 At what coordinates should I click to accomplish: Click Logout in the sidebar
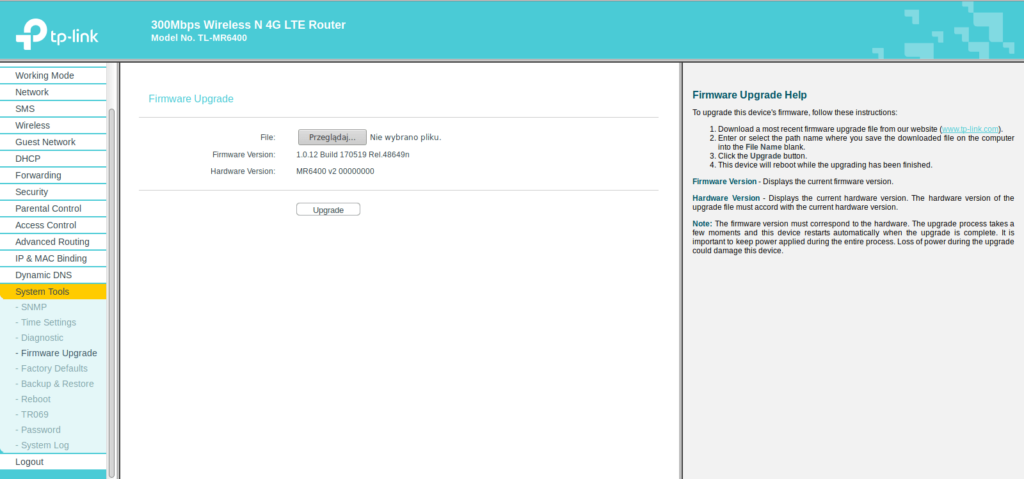coord(30,462)
